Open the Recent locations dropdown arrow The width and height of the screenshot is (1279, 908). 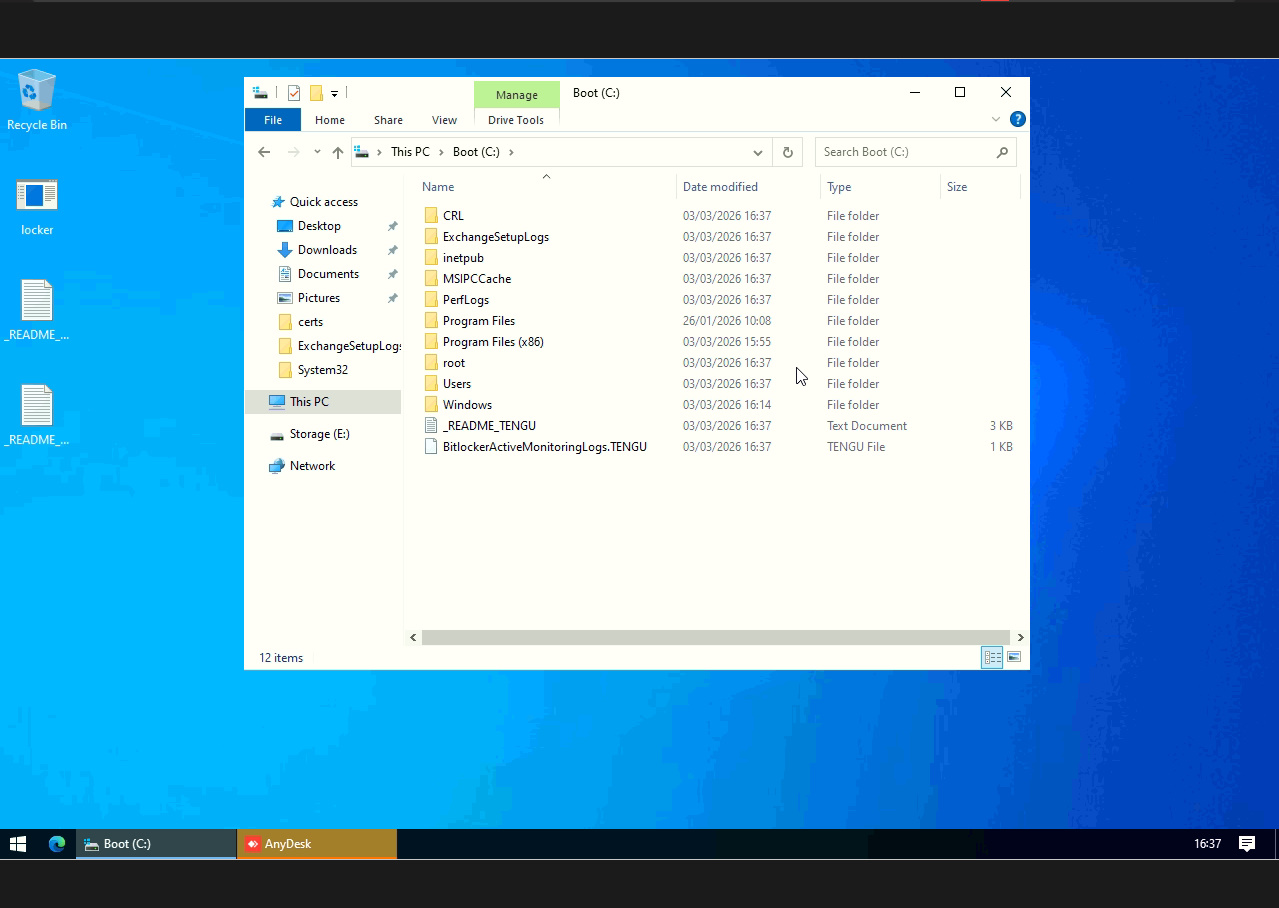pos(317,152)
